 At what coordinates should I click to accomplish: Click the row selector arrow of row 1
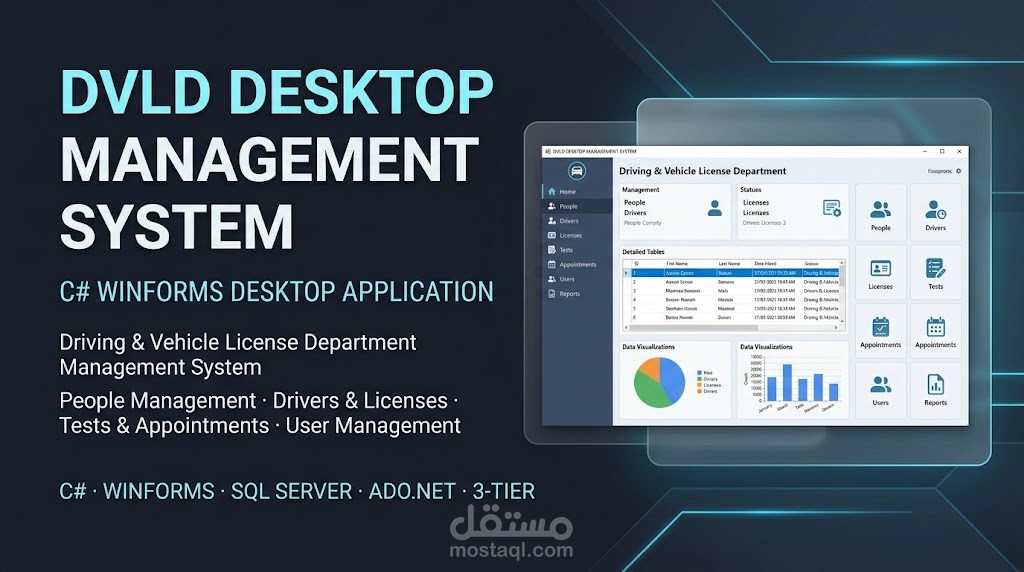[x=627, y=273]
